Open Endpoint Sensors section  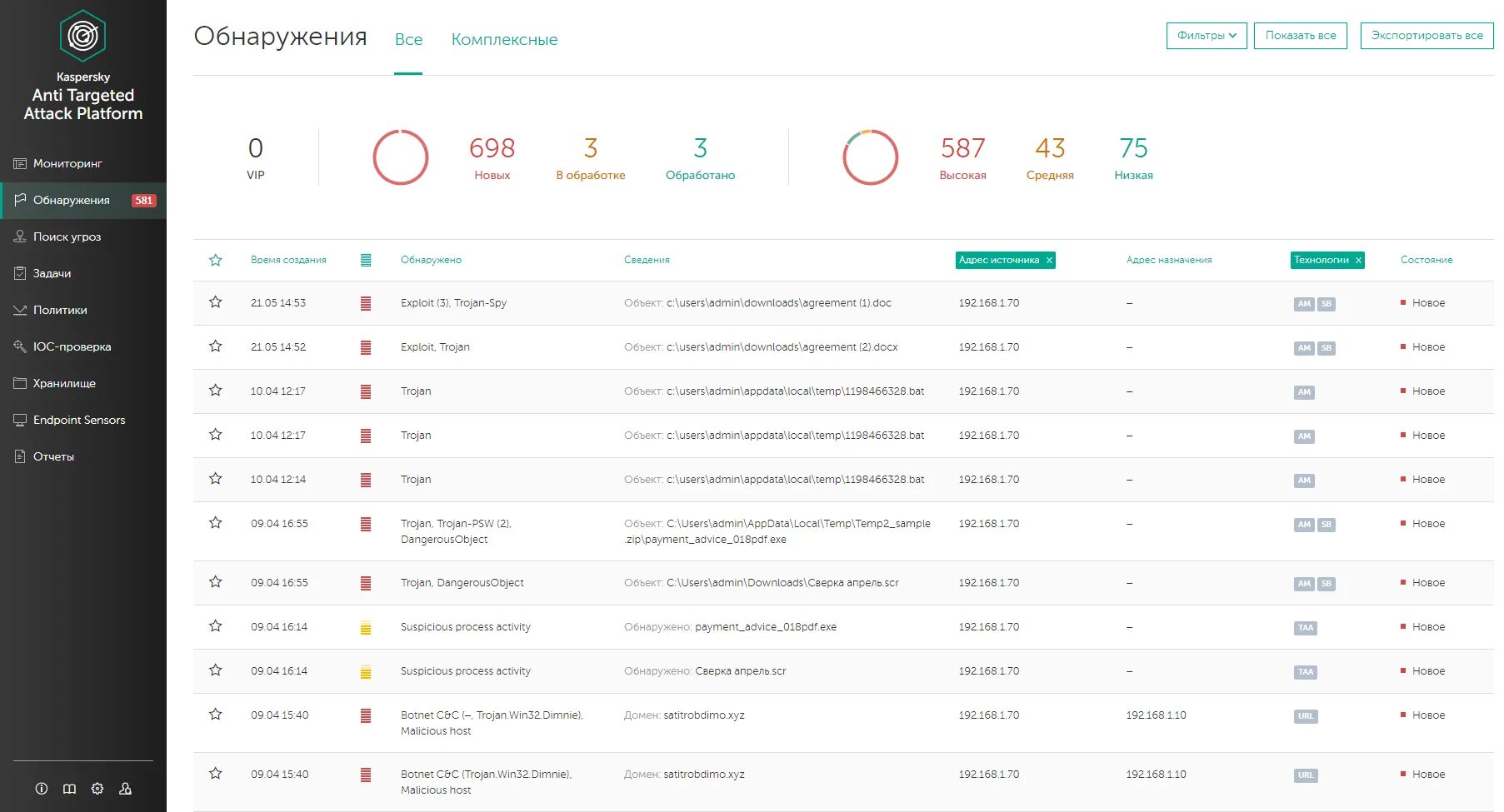point(83,420)
